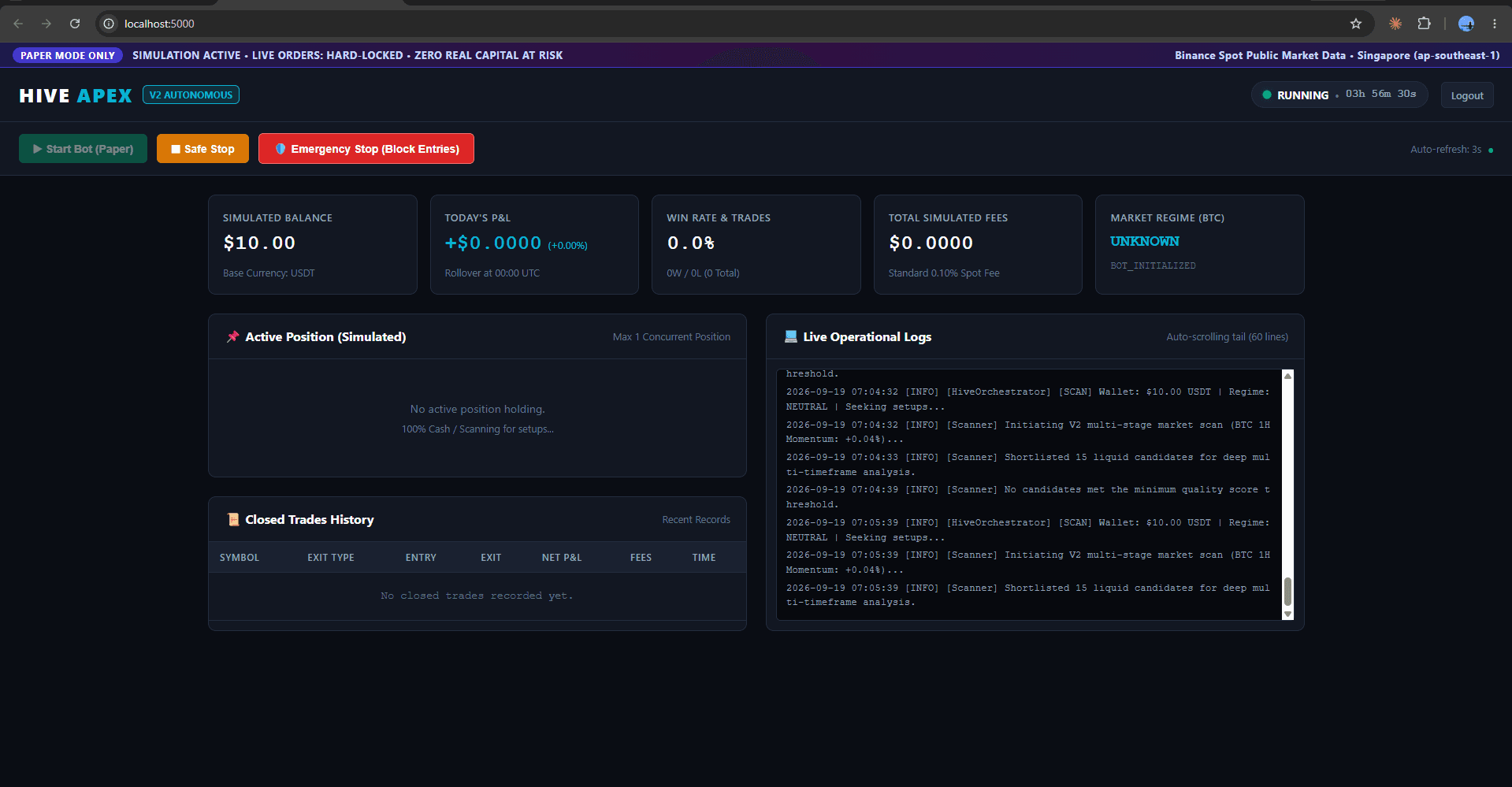Open the browser three-dot menu

(x=1495, y=24)
